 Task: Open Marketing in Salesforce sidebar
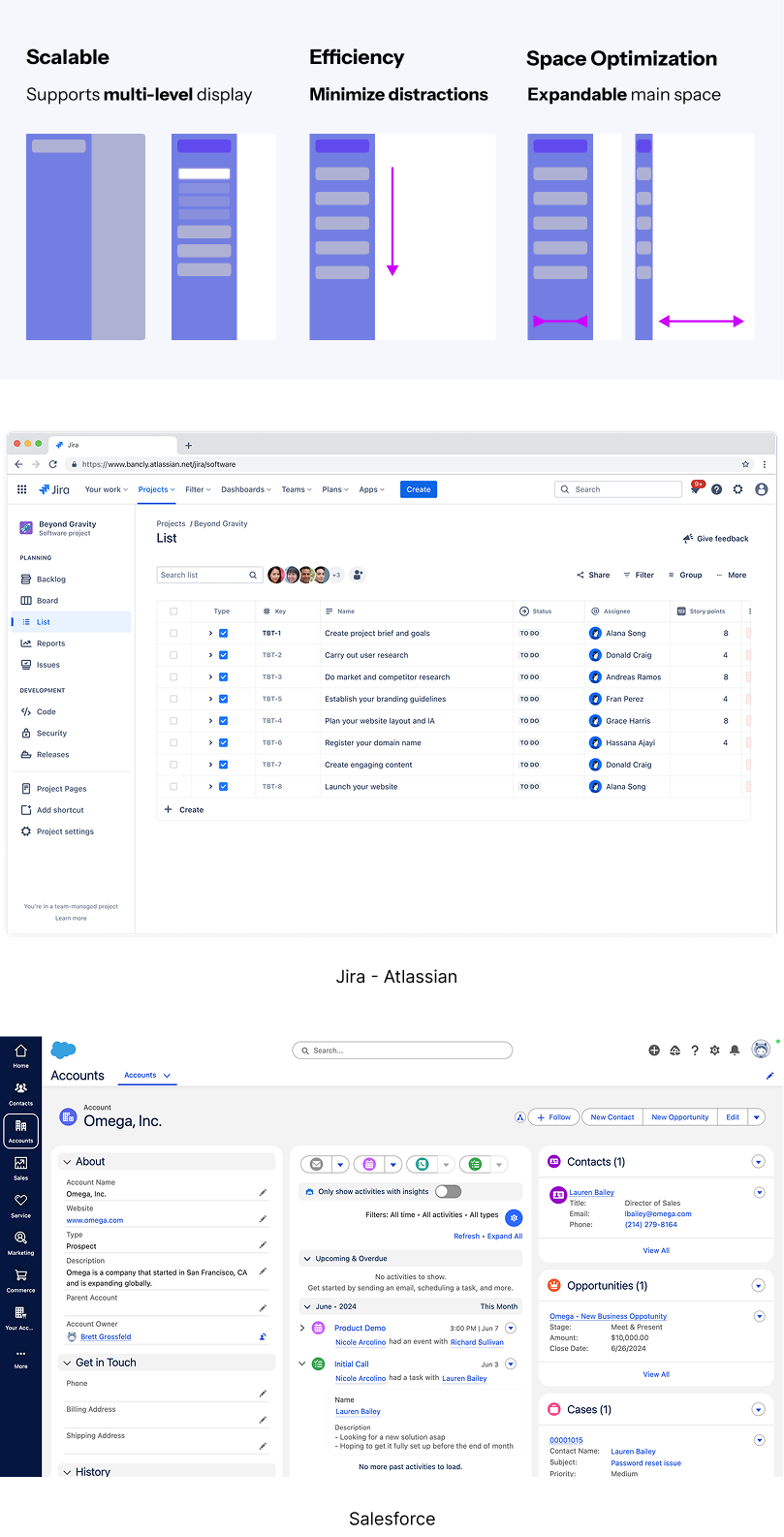pos(20,1242)
